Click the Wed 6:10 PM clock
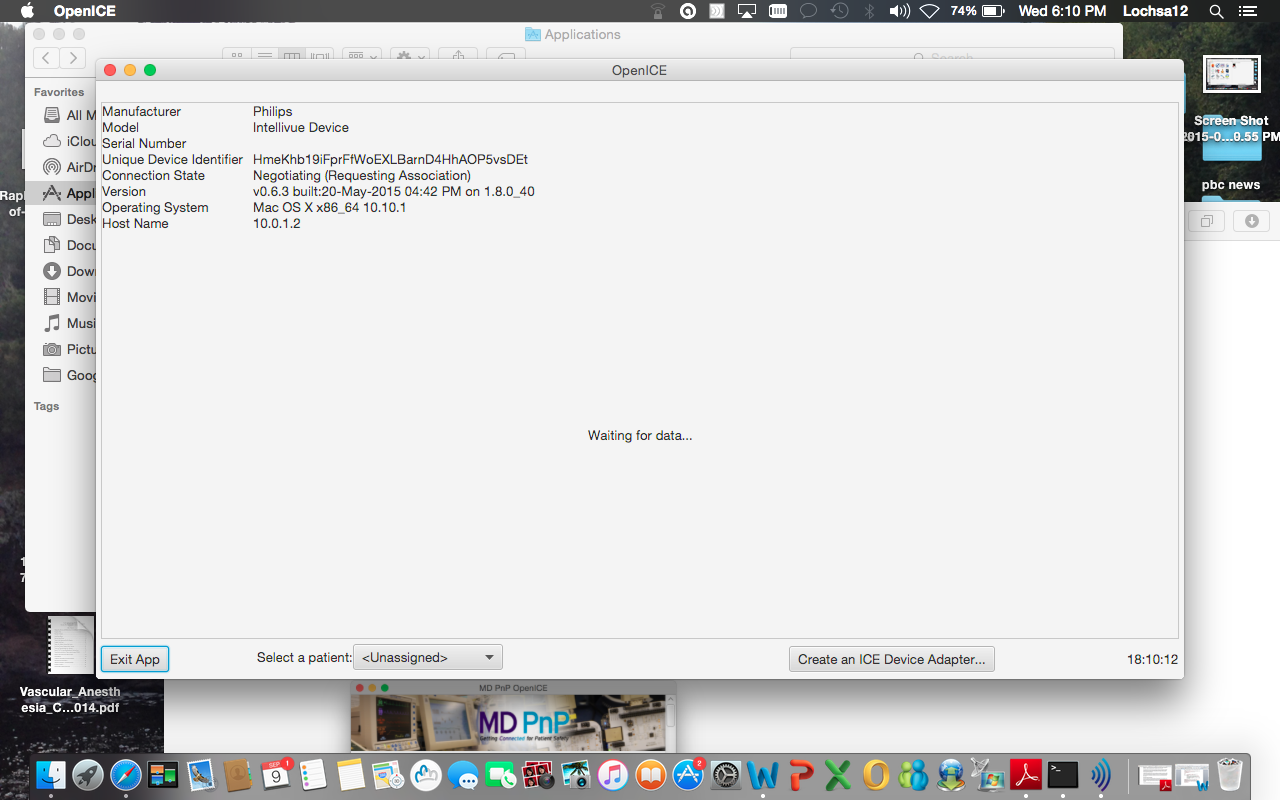Viewport: 1280px width, 800px height. (1062, 11)
